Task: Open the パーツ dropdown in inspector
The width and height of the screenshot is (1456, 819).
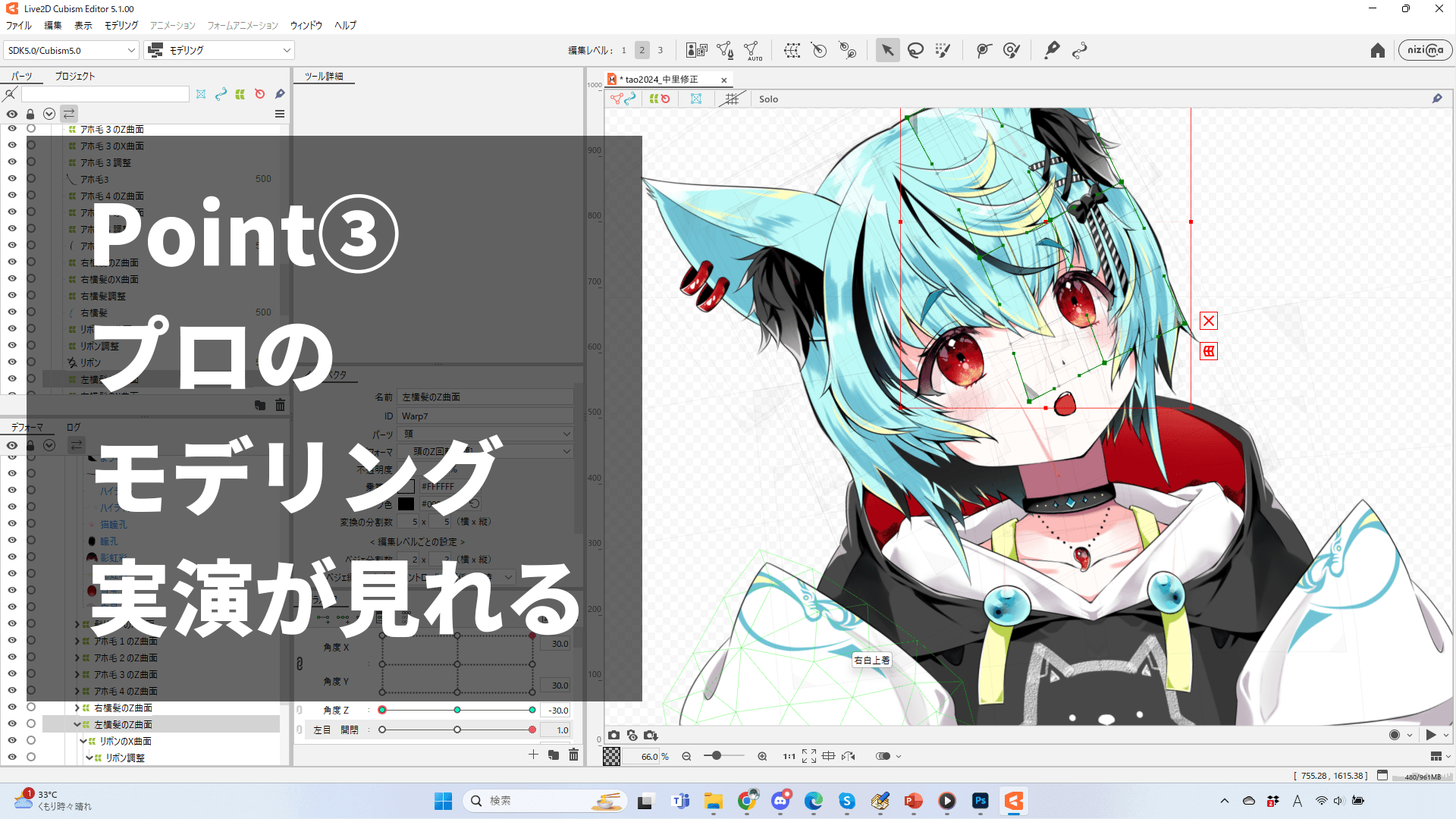Action: click(x=485, y=435)
